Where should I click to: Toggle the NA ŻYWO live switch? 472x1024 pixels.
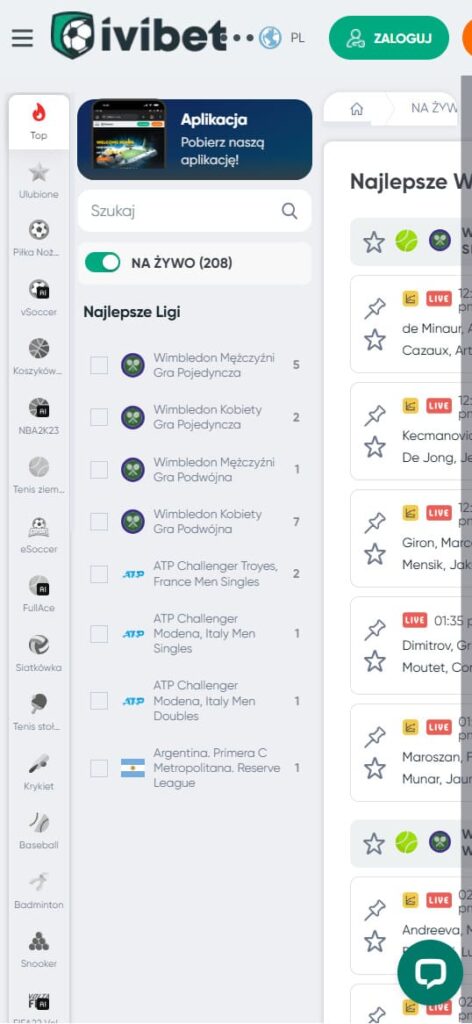click(102, 263)
